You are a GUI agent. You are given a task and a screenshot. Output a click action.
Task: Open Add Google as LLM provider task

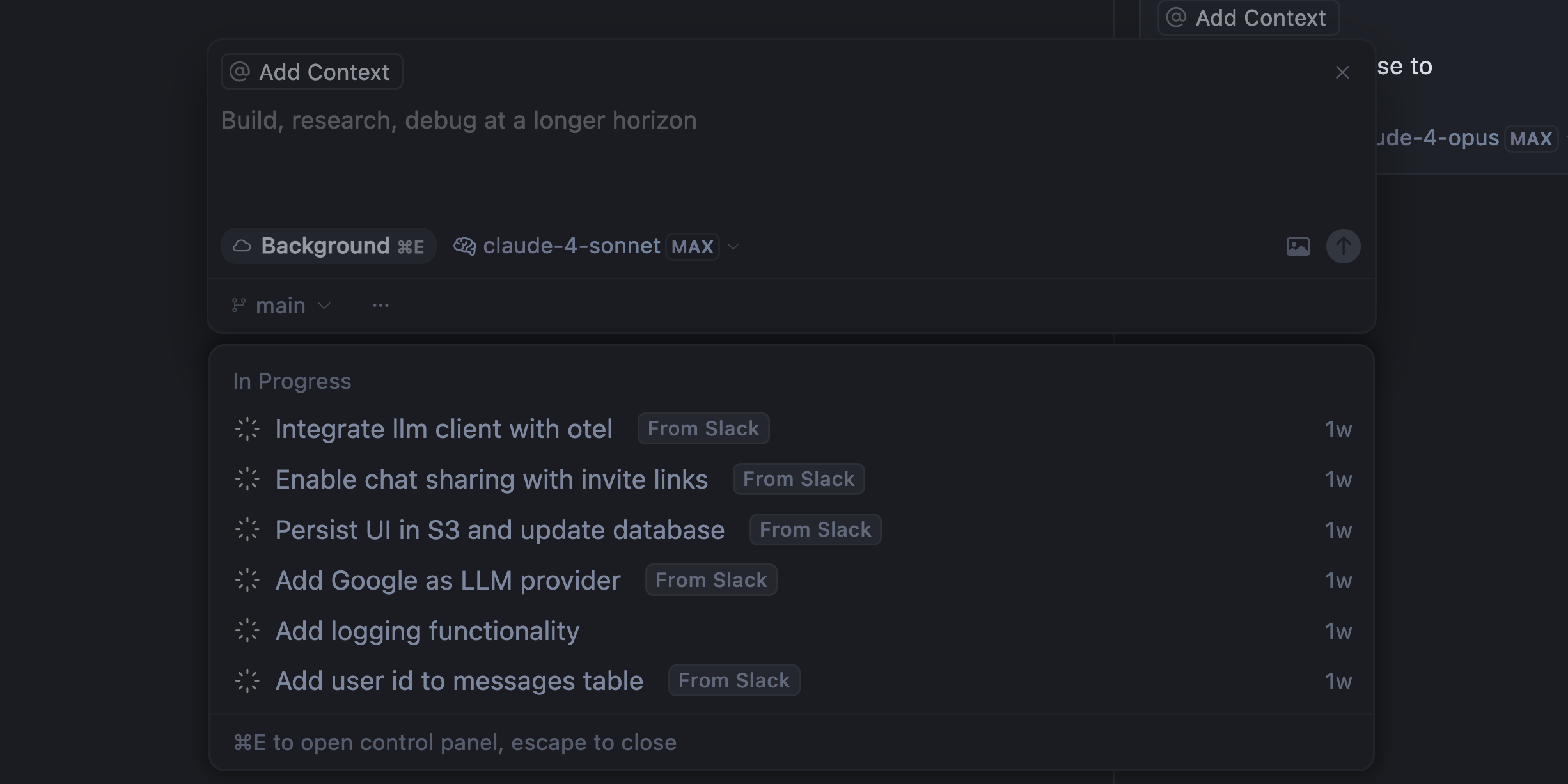448,581
